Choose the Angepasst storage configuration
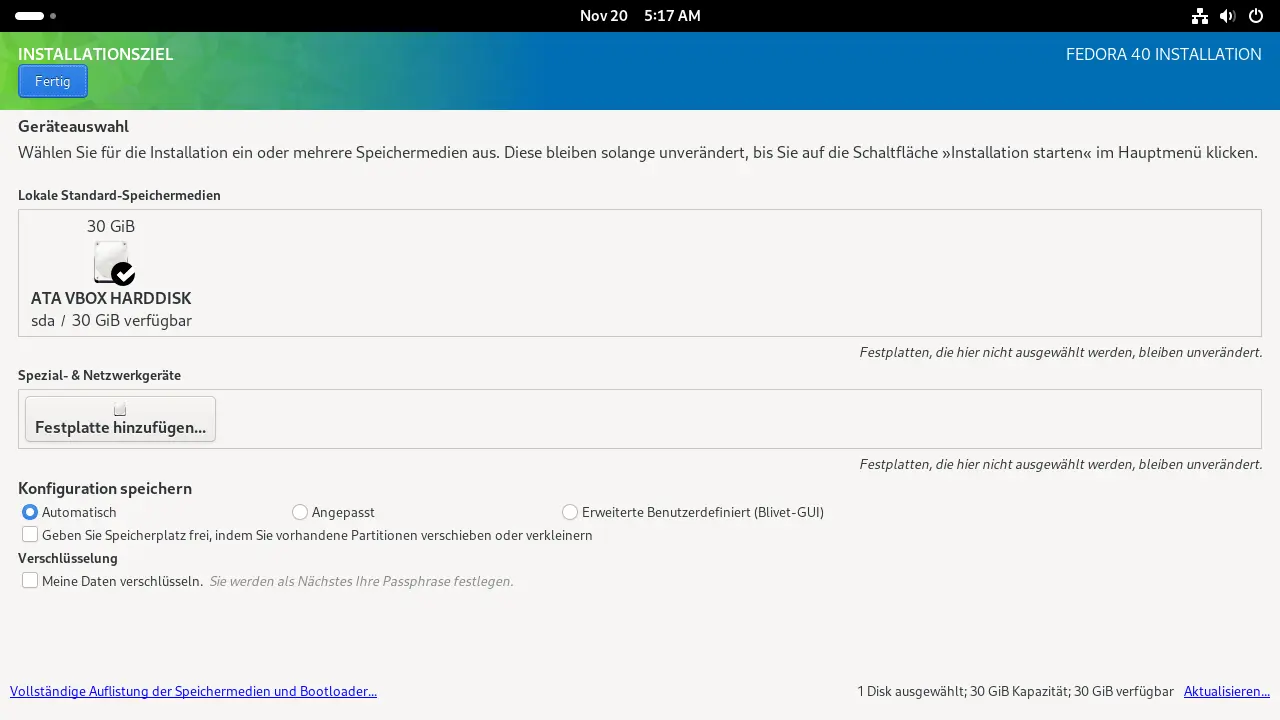Image resolution: width=1280 pixels, height=720 pixels. click(x=300, y=512)
